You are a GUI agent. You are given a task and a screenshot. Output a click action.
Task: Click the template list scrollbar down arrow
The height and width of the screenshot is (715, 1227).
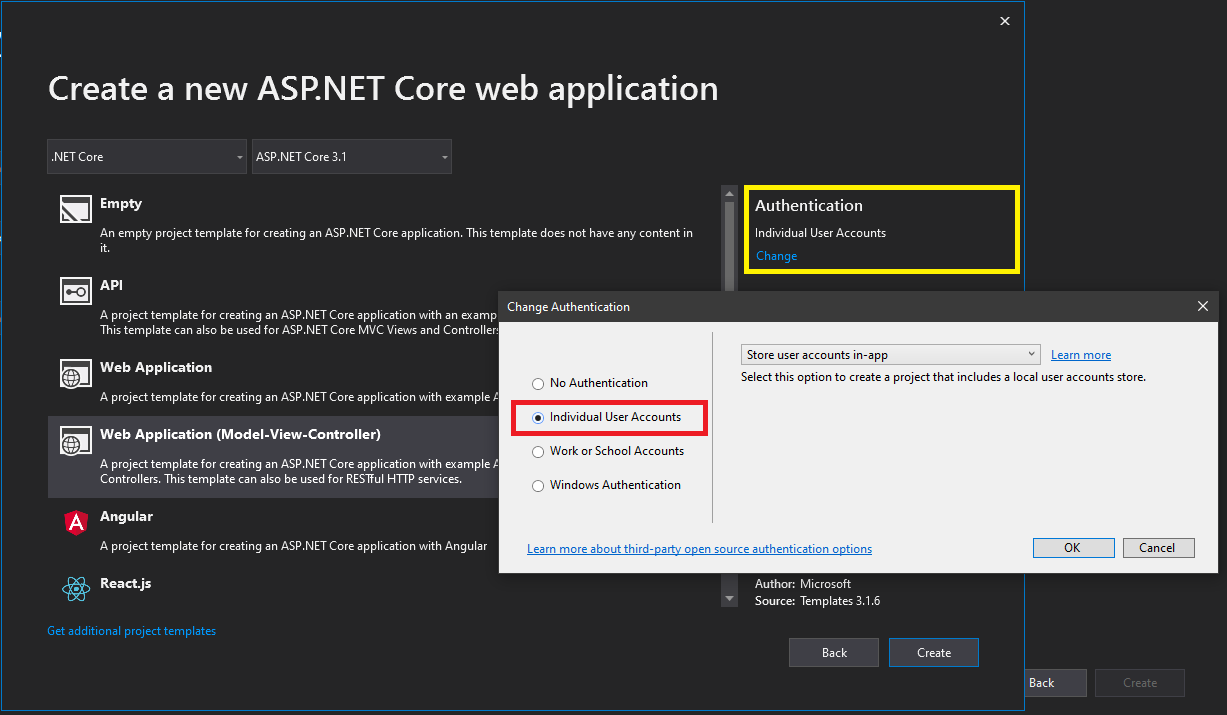coord(729,598)
